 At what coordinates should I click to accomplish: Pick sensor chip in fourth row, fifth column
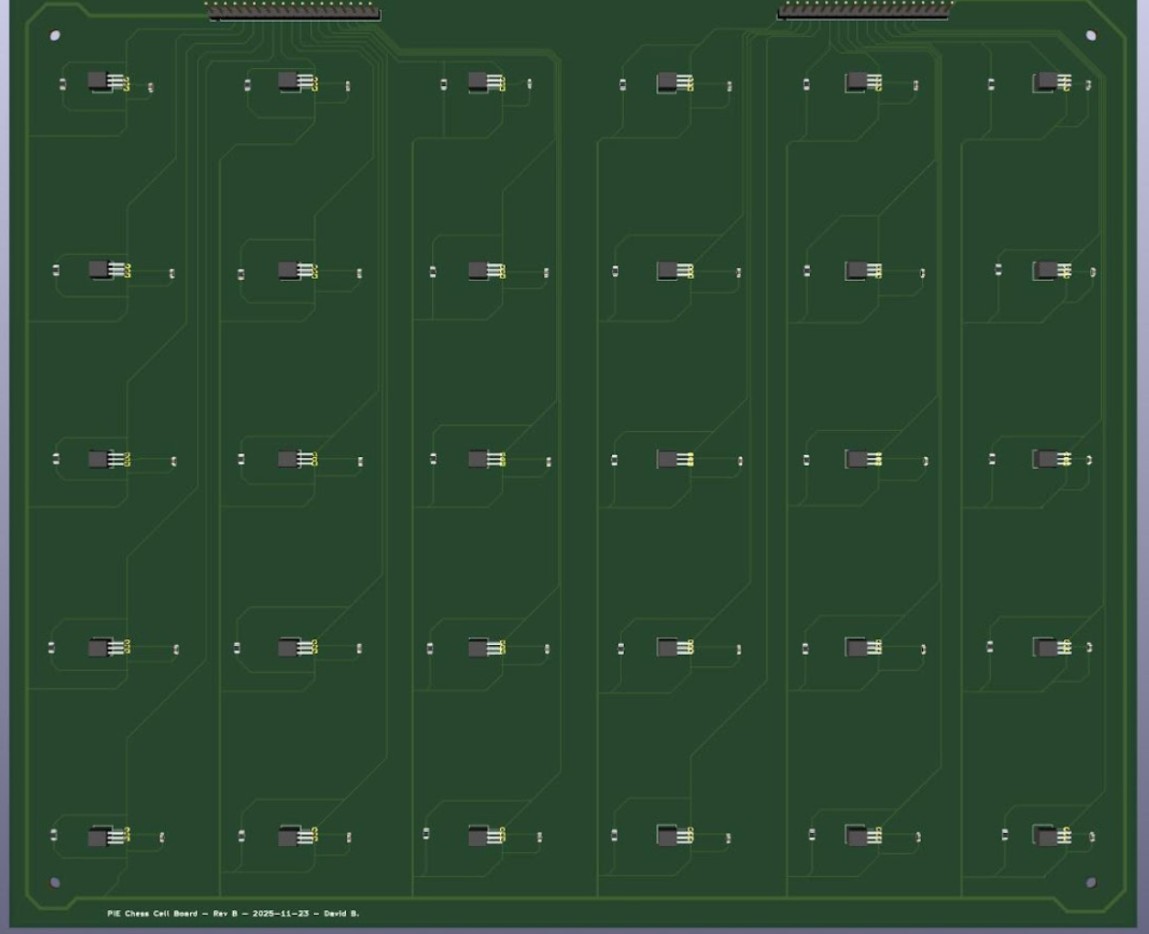[857, 647]
